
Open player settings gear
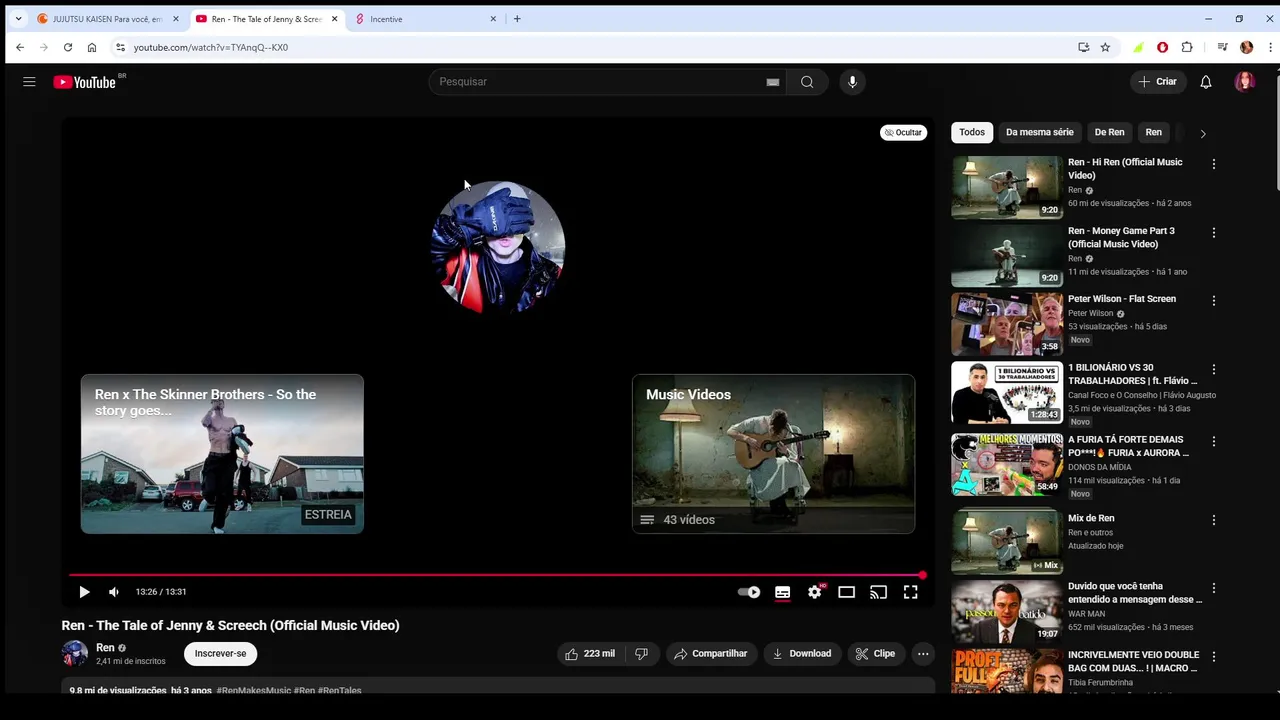[815, 592]
